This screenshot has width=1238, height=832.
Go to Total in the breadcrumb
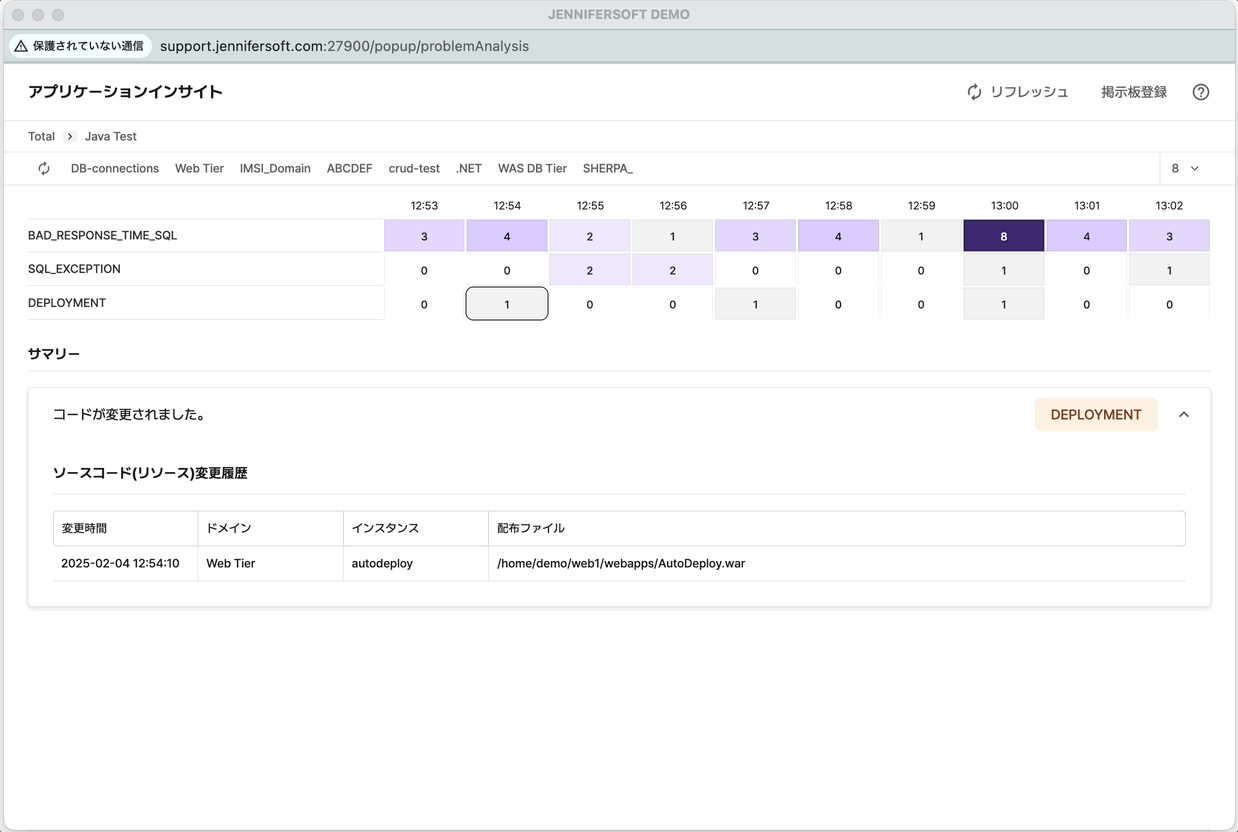[x=41, y=136]
